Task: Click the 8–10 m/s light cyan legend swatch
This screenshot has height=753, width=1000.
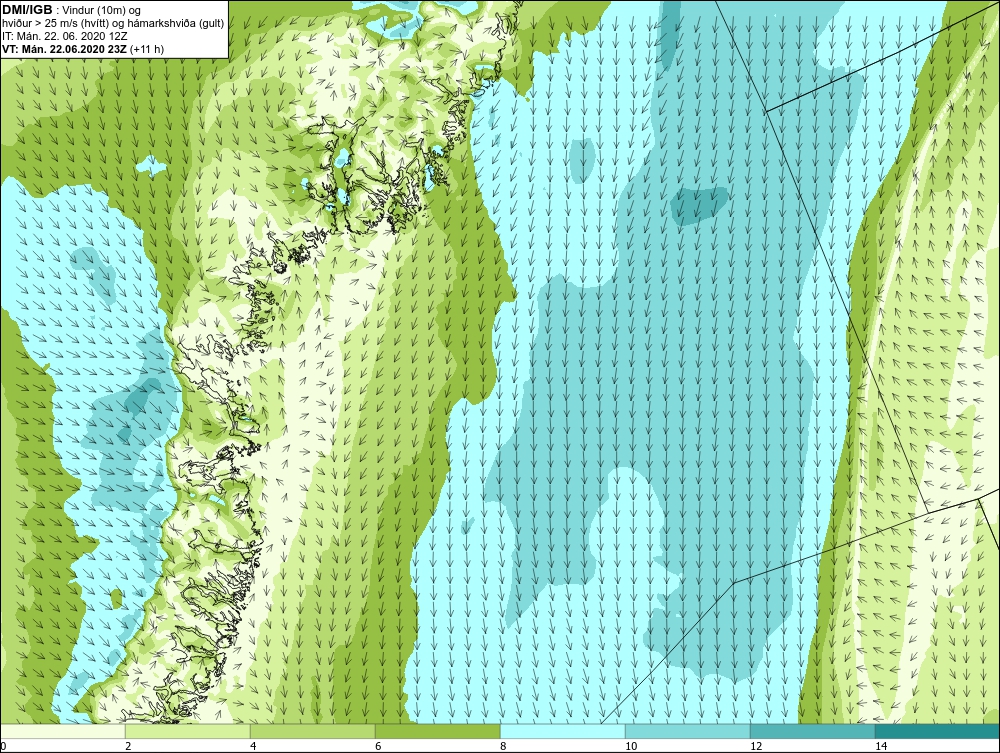Action: (562, 731)
